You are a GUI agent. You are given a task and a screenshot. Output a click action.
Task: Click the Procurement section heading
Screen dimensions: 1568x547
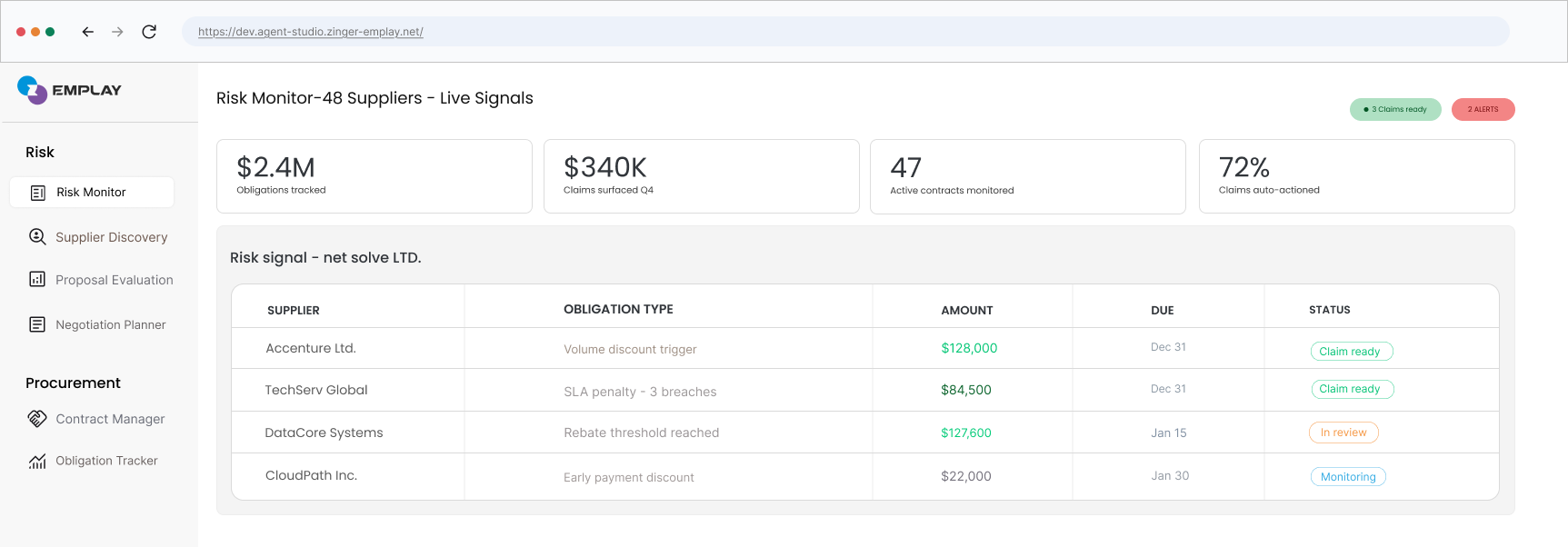pyautogui.click(x=73, y=383)
